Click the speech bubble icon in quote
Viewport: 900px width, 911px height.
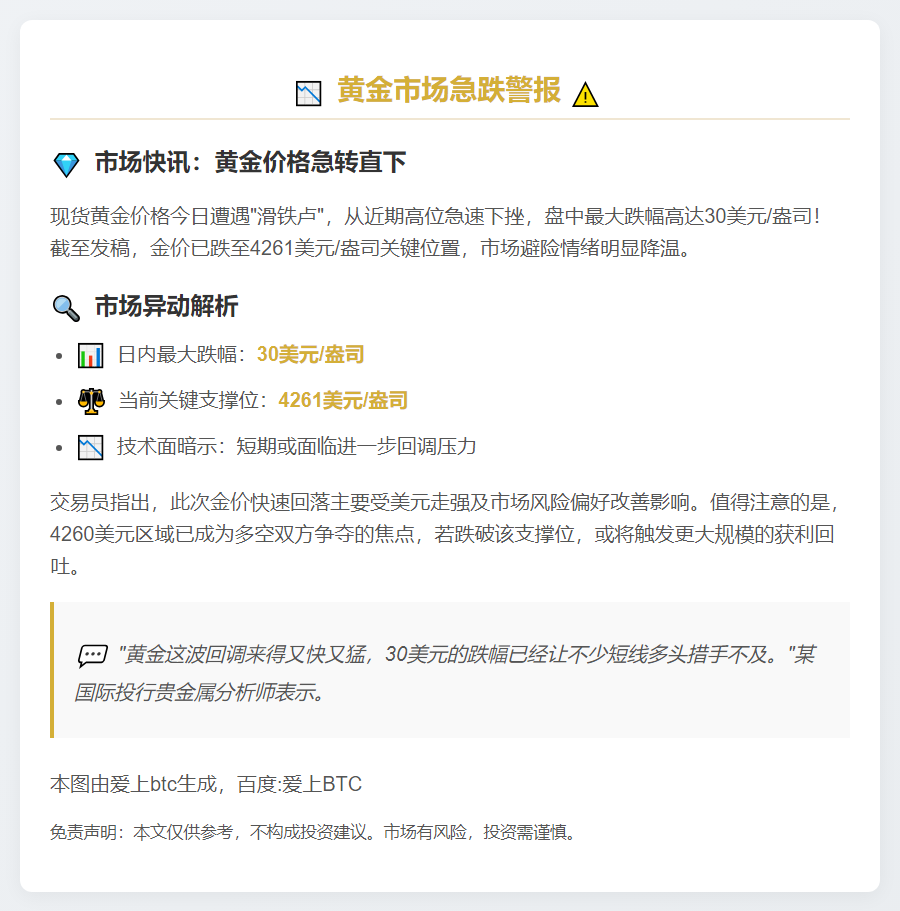pyautogui.click(x=92, y=656)
